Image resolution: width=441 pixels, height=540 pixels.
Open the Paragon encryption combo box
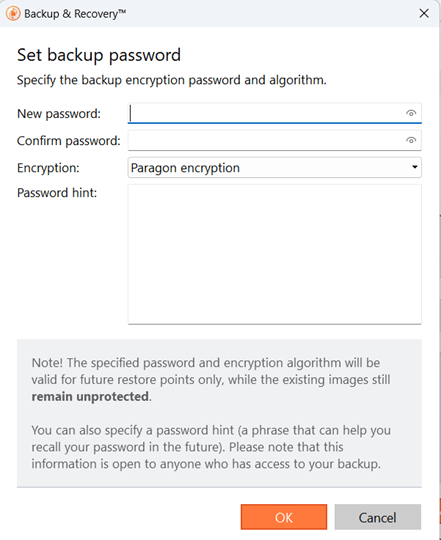tap(274, 168)
